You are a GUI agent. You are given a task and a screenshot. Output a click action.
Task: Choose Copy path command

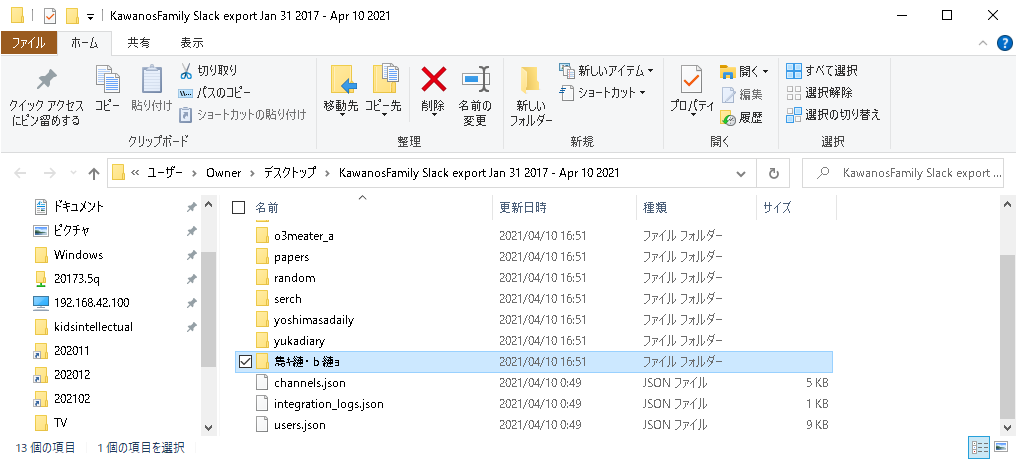tap(215, 93)
